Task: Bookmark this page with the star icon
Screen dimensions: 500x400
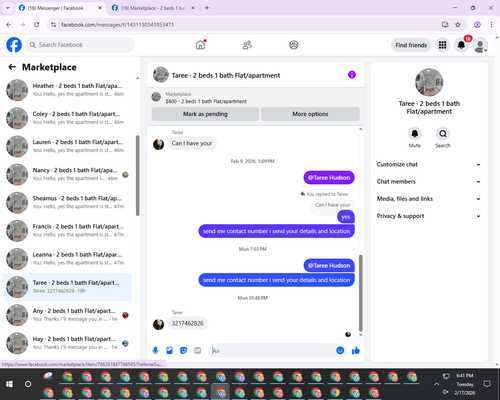Action: click(x=458, y=25)
